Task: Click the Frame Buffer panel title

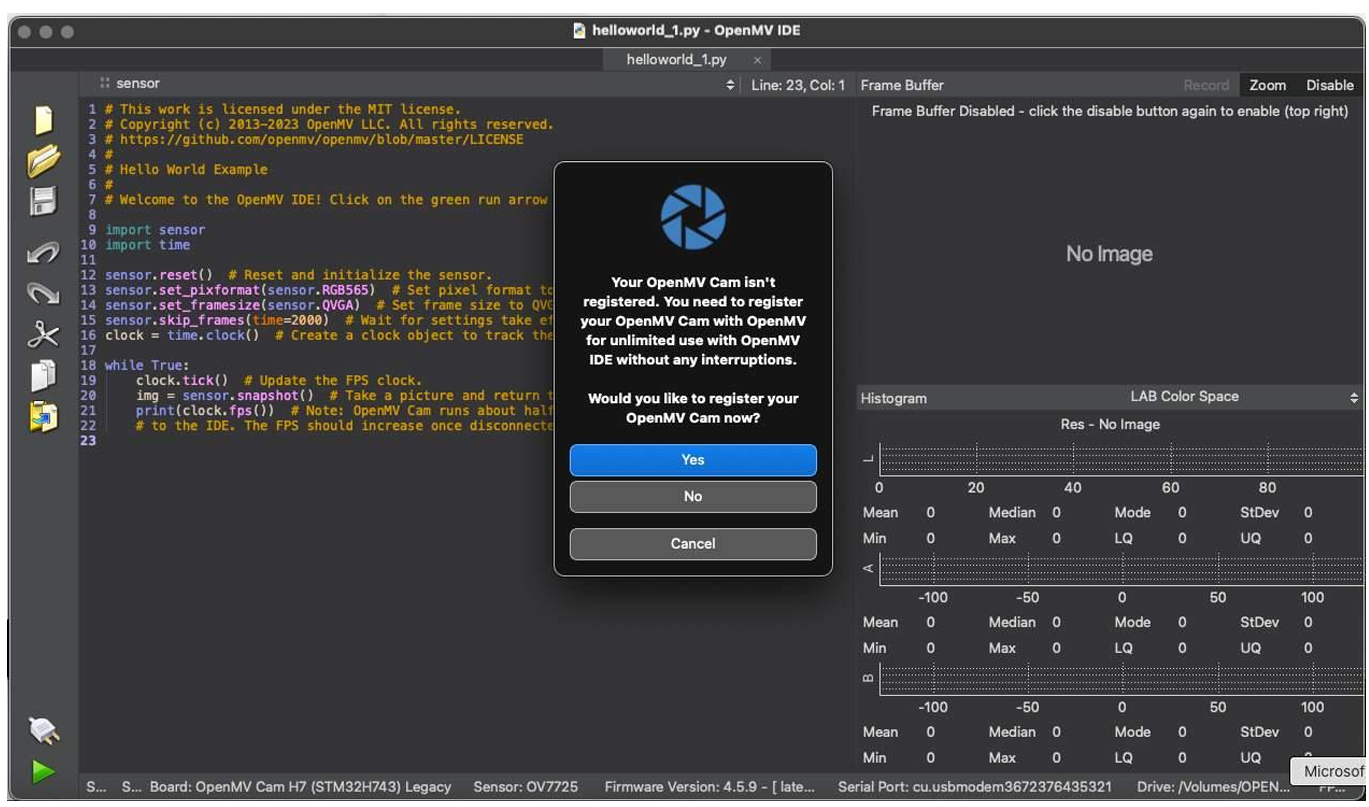Action: pos(902,85)
